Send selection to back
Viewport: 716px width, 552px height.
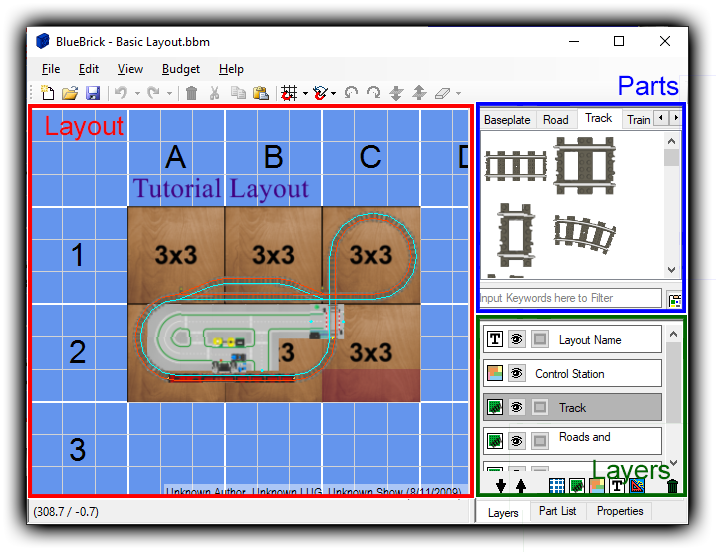(396, 93)
